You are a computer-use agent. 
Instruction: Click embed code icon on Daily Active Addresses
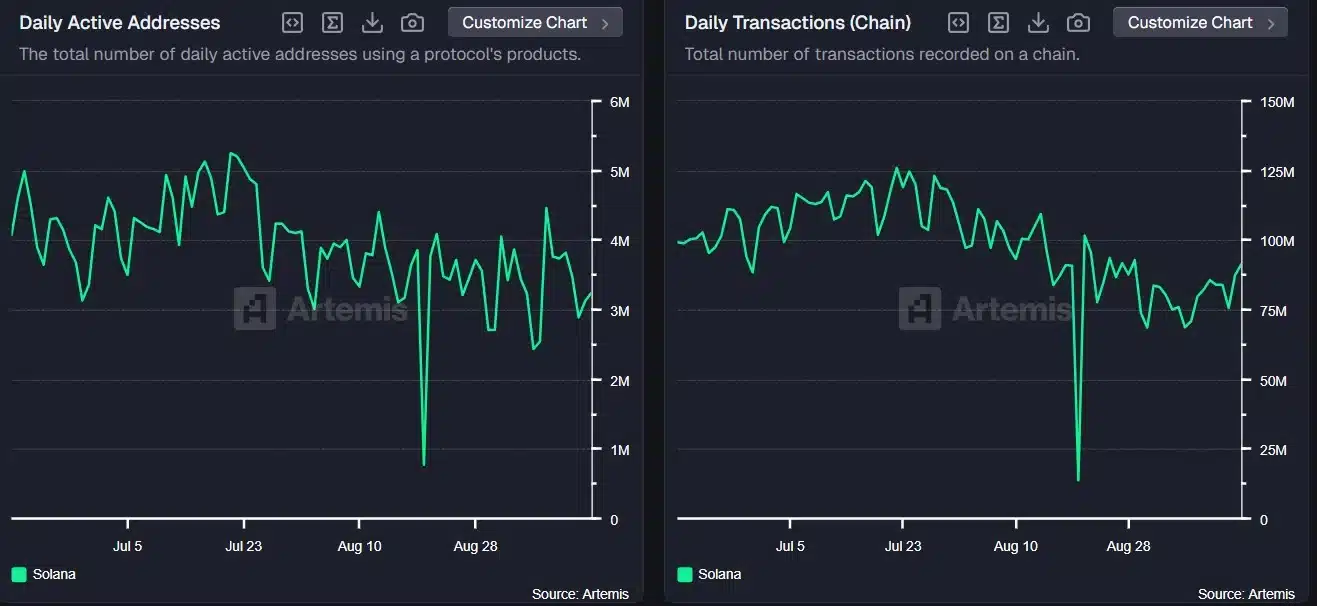[x=292, y=22]
